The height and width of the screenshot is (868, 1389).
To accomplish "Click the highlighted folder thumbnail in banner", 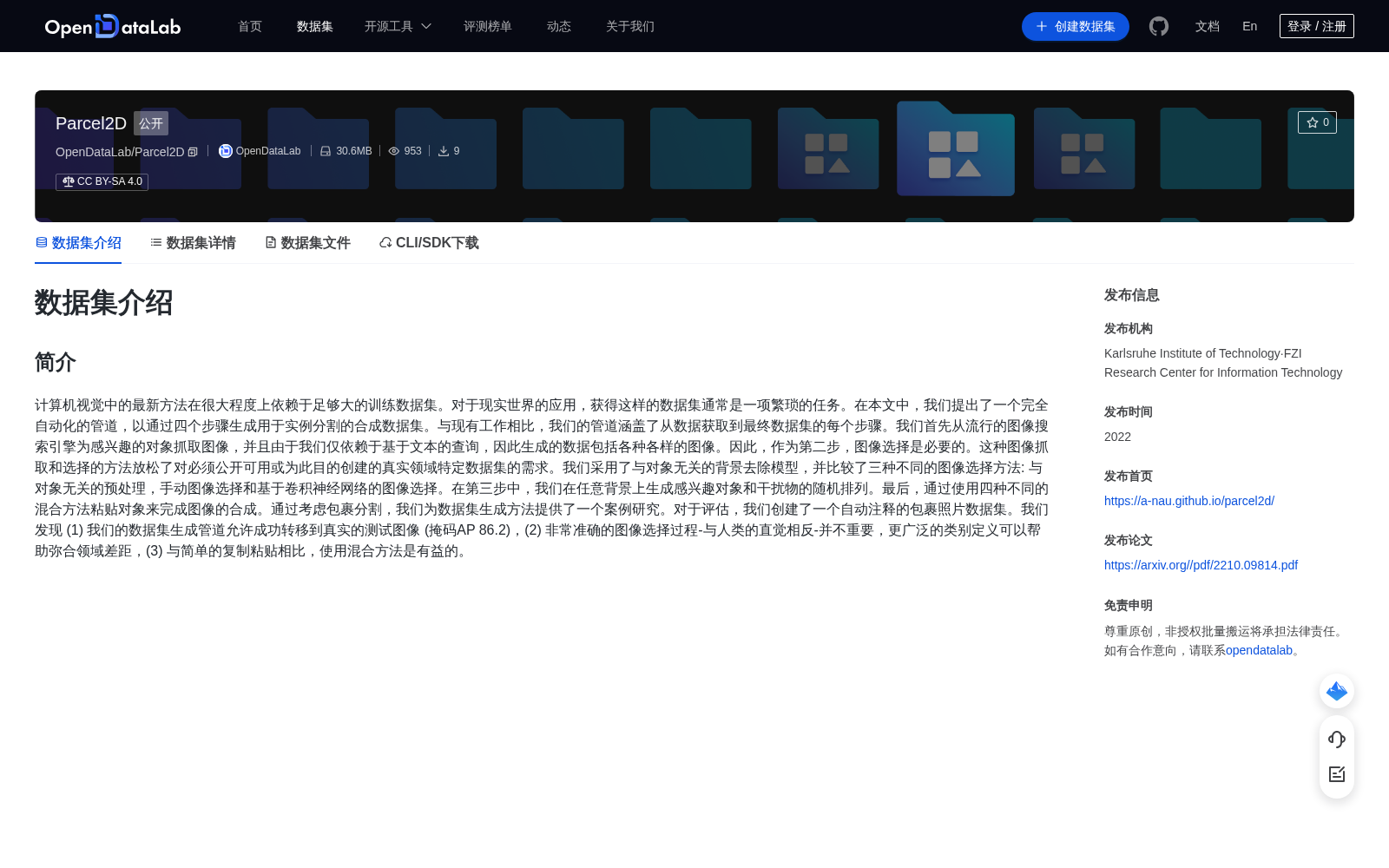I will [x=955, y=148].
